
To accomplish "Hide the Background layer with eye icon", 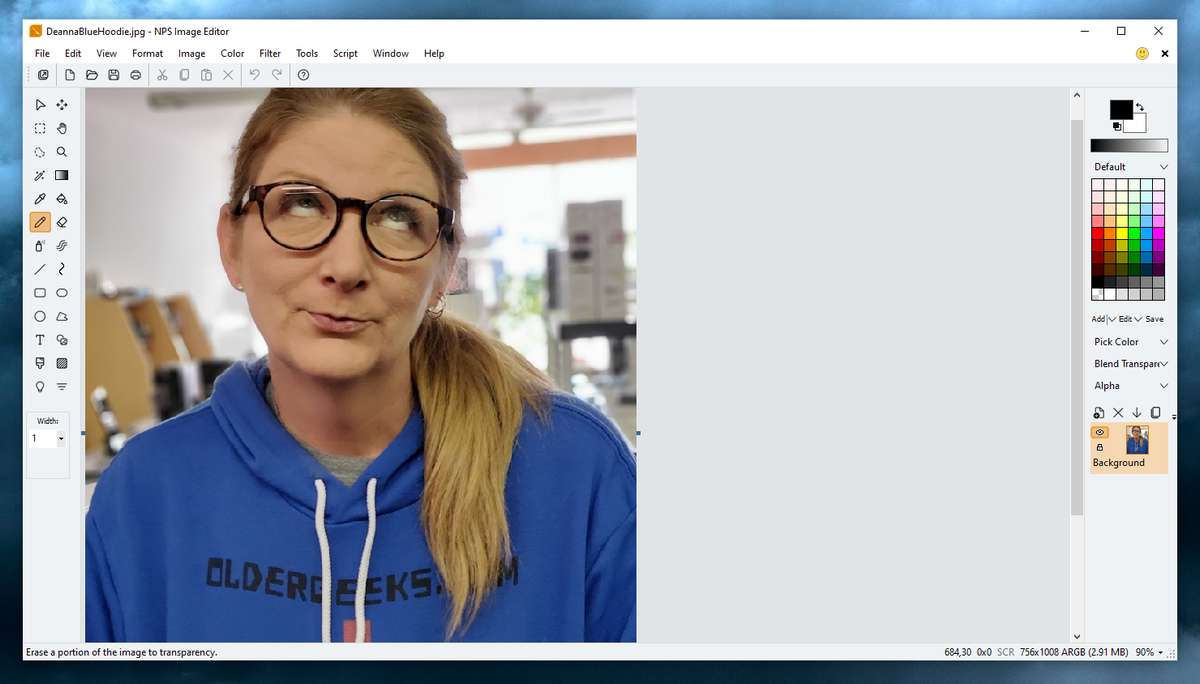I will click(x=1100, y=433).
